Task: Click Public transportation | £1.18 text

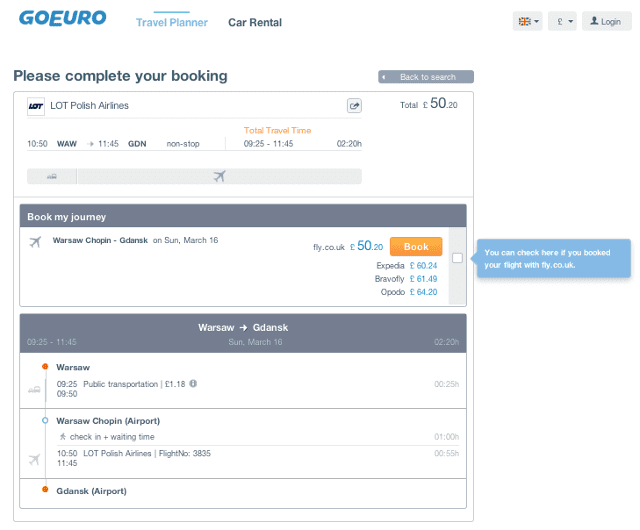Action: 134,384
